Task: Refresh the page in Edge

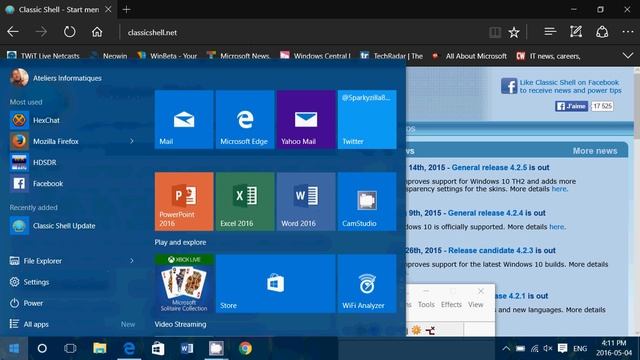Action: tap(69, 32)
